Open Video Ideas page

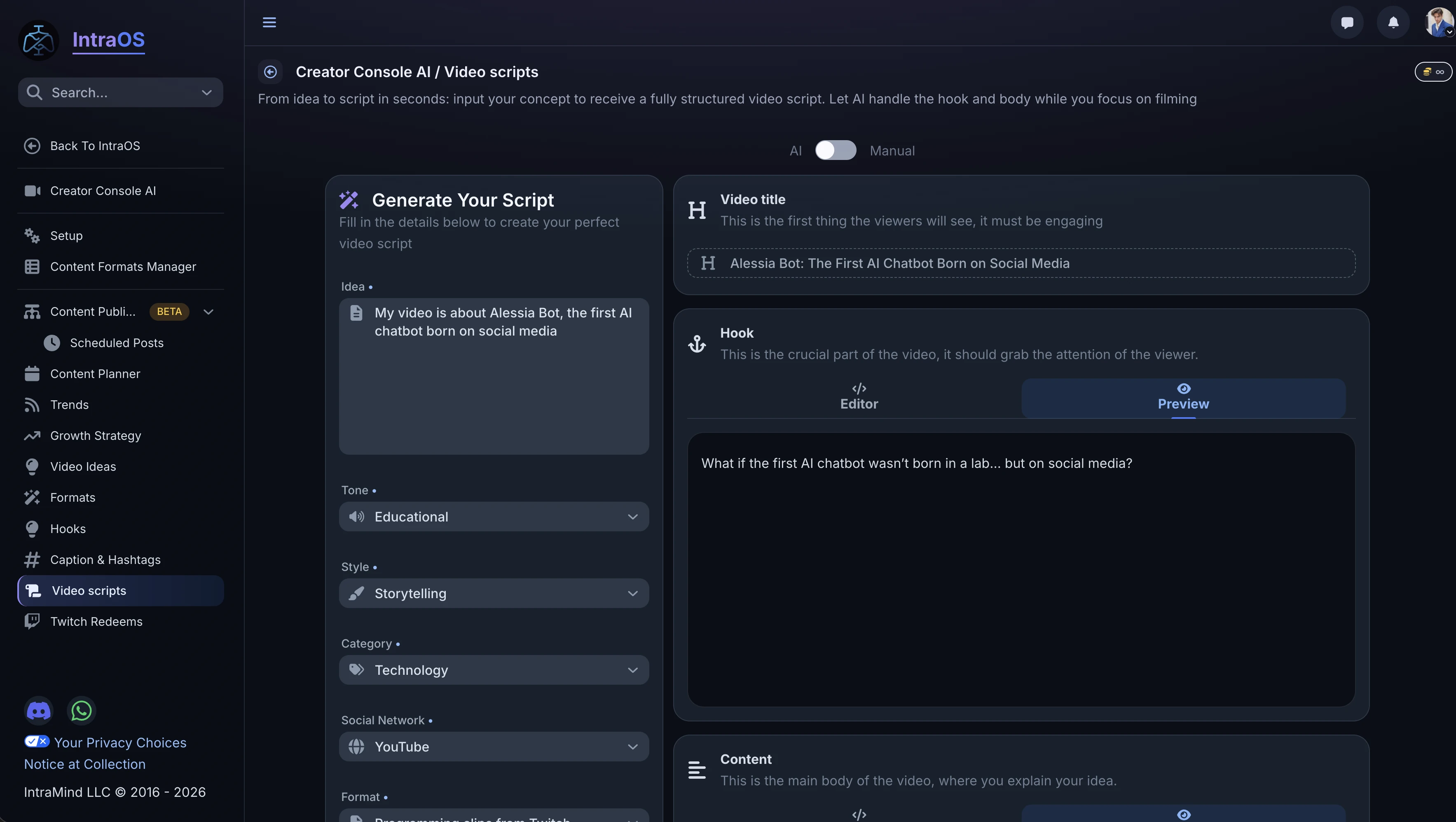tap(121, 466)
